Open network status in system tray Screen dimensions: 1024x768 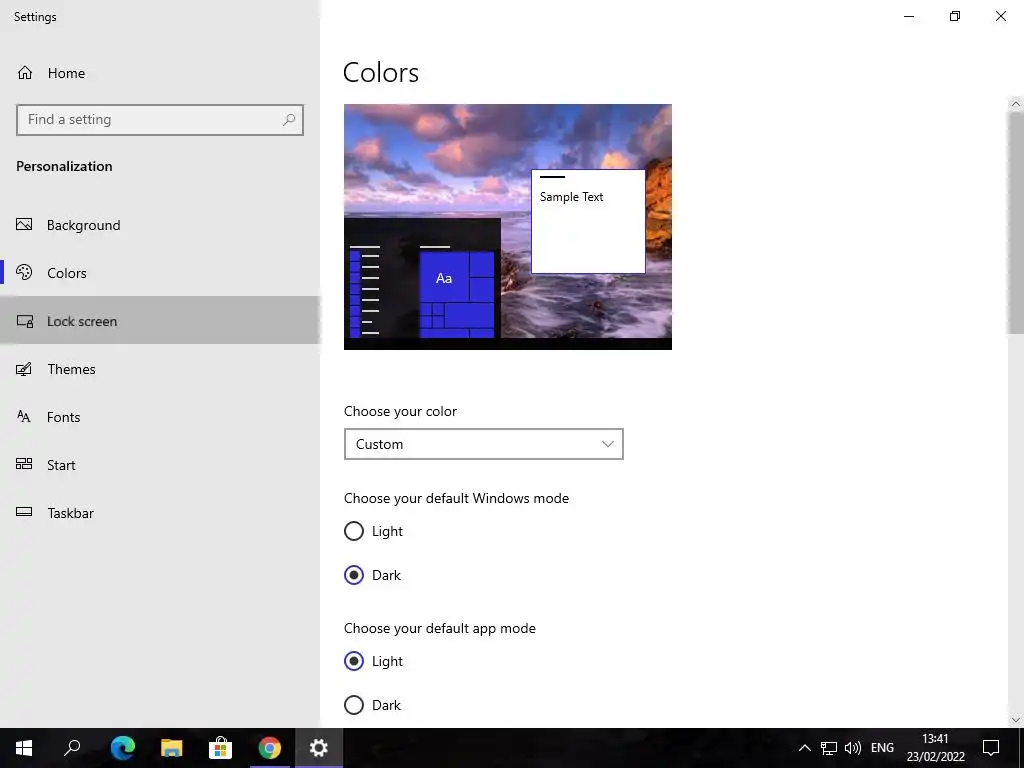(x=829, y=748)
